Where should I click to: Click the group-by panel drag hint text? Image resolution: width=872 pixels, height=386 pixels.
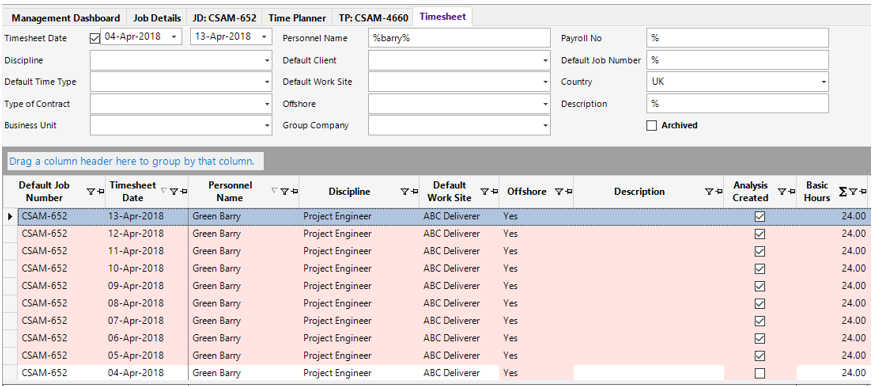[132, 161]
